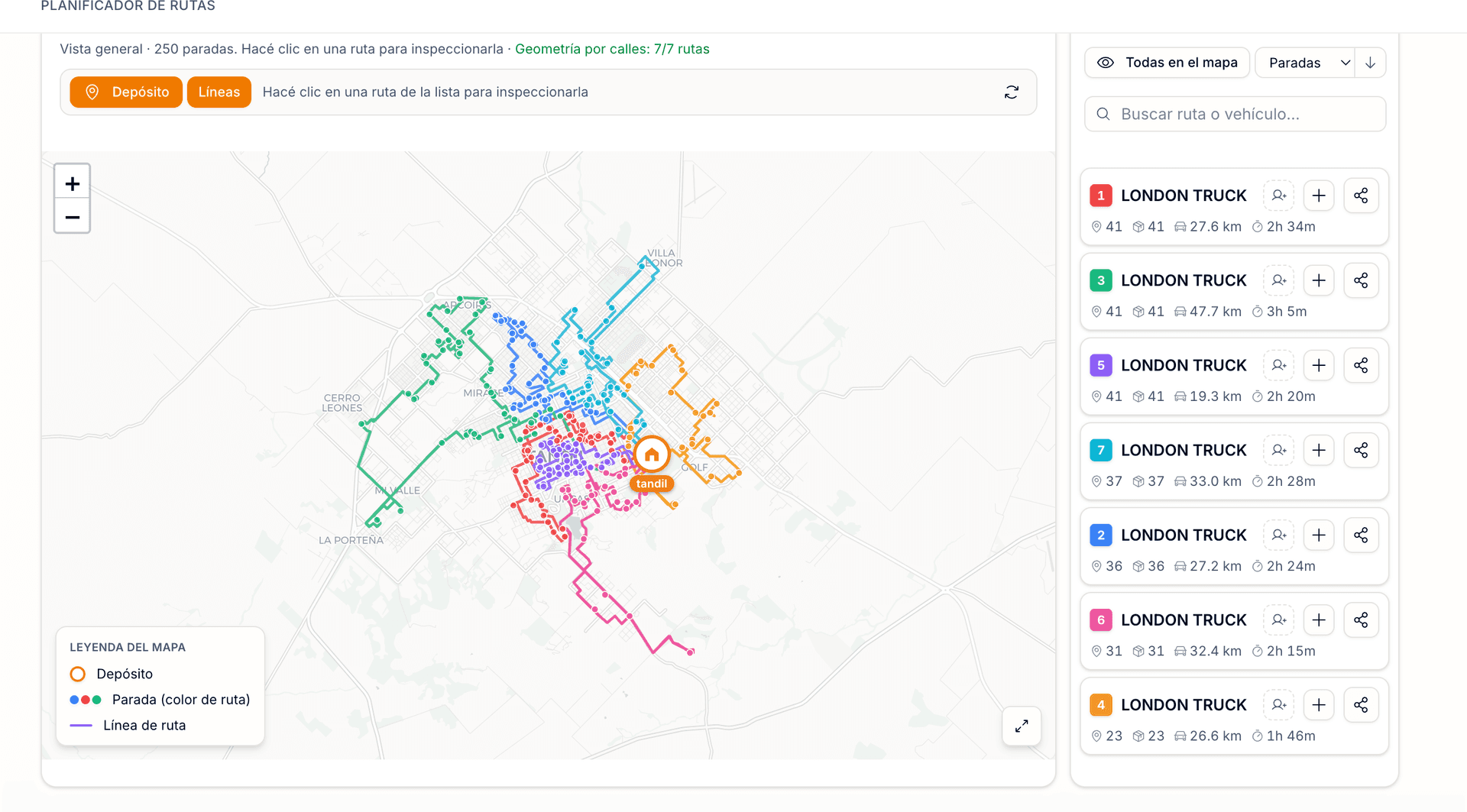Reverse sort order with arrow button
The height and width of the screenshot is (812, 1467).
tap(1371, 63)
